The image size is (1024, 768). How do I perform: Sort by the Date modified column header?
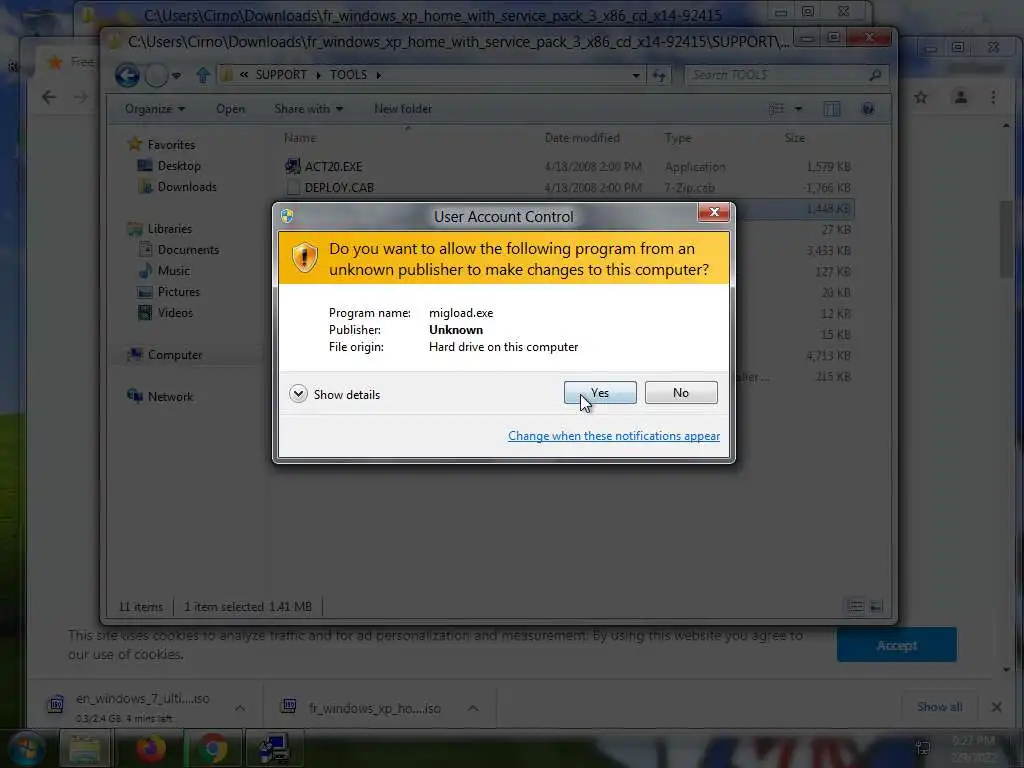coord(582,138)
